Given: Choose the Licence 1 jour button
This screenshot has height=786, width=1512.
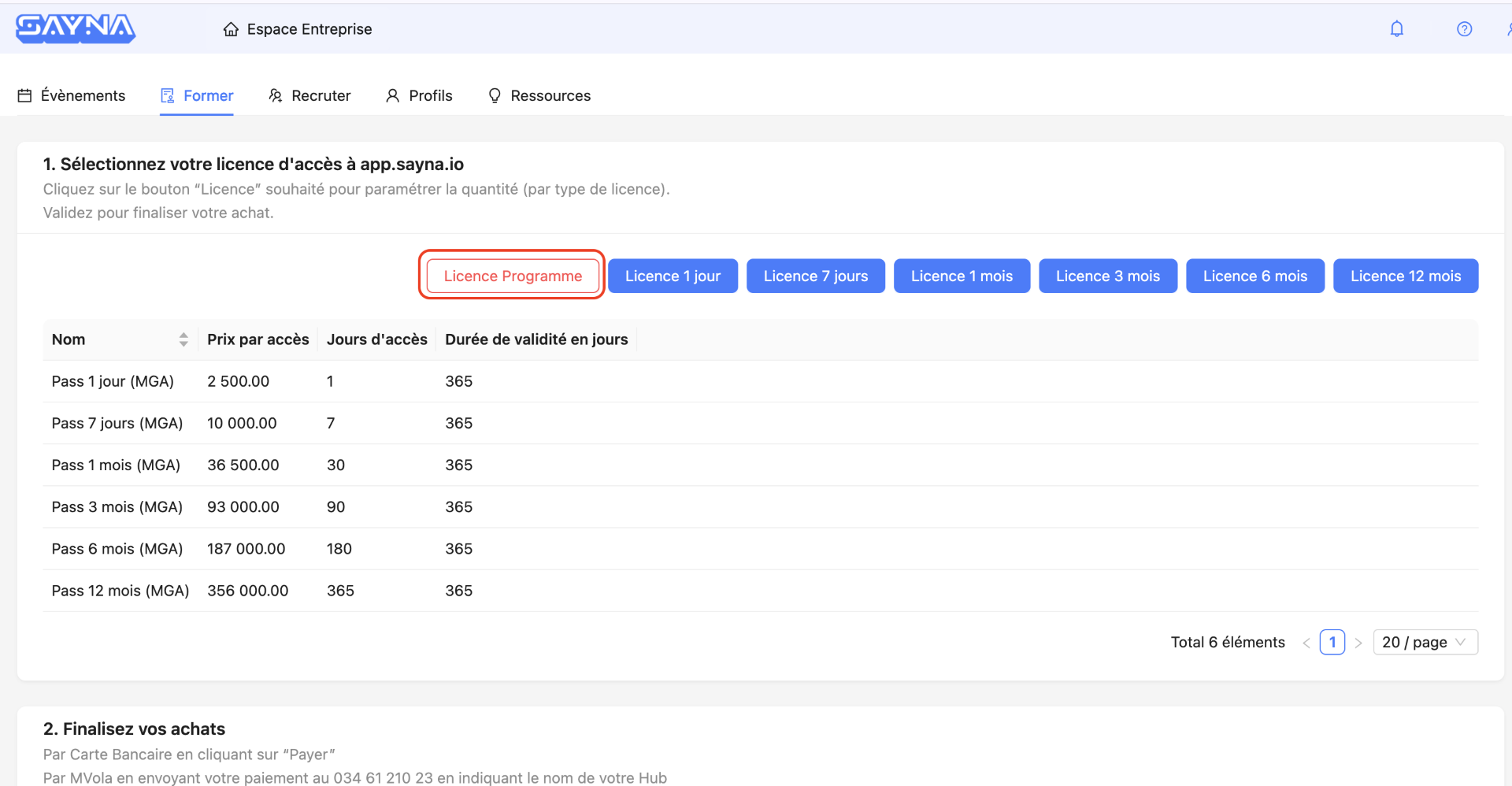Looking at the screenshot, I should 673,276.
